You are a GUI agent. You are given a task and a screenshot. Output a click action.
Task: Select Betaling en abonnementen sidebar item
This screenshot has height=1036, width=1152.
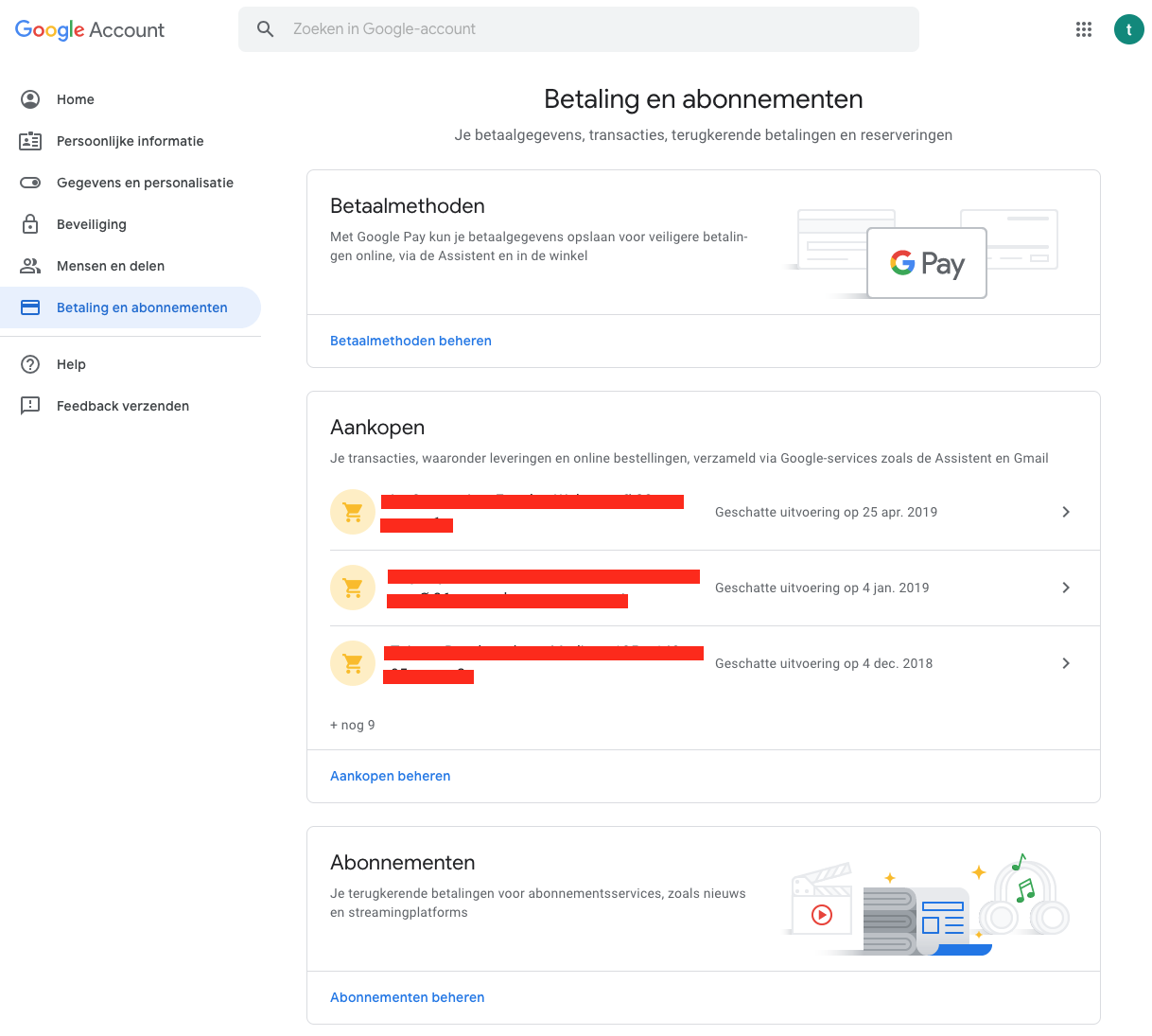pos(142,307)
